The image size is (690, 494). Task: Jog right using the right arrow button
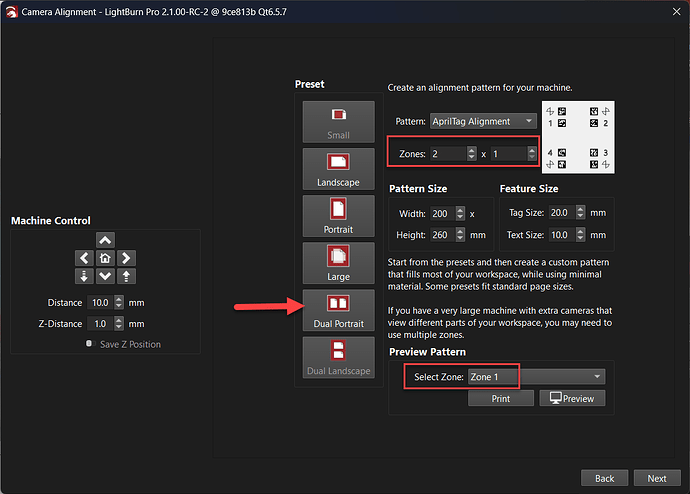124,258
